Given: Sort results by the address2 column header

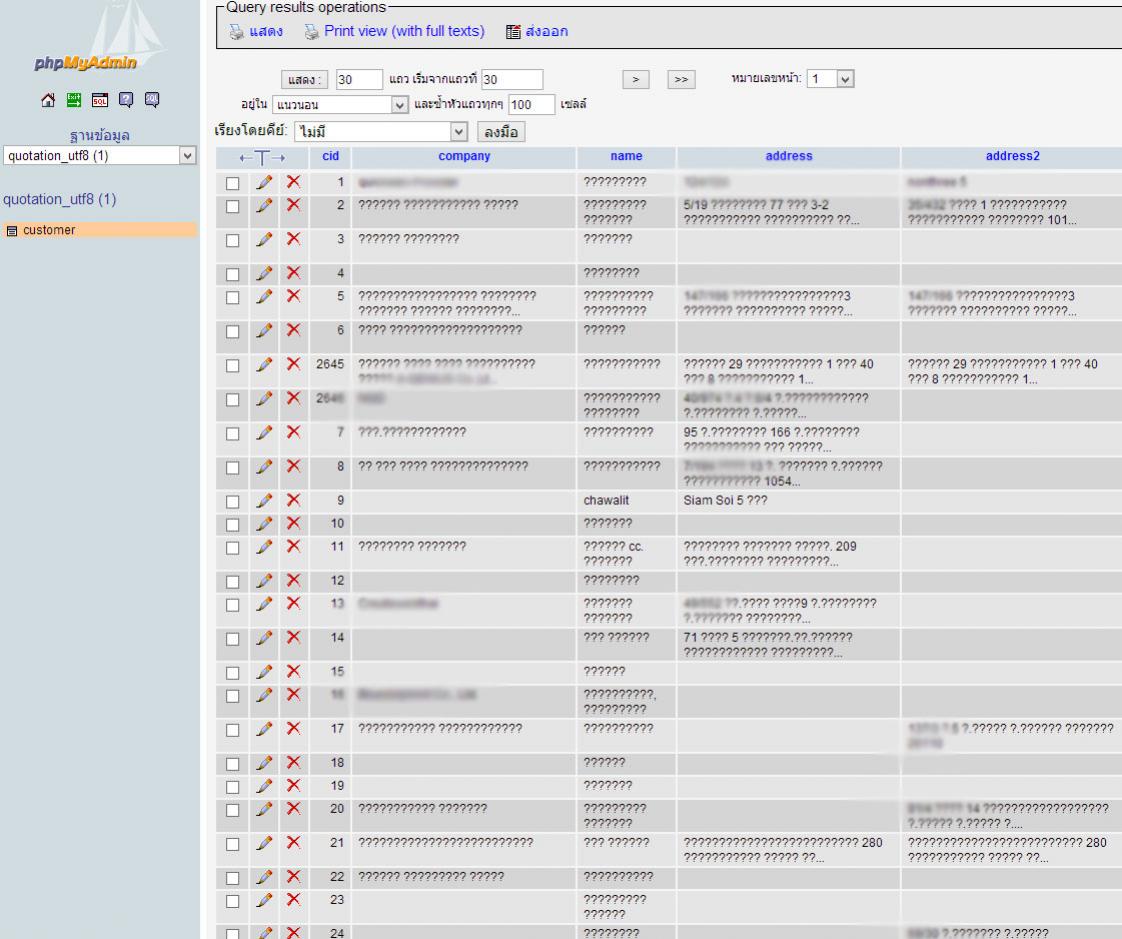Looking at the screenshot, I should (x=1013, y=156).
